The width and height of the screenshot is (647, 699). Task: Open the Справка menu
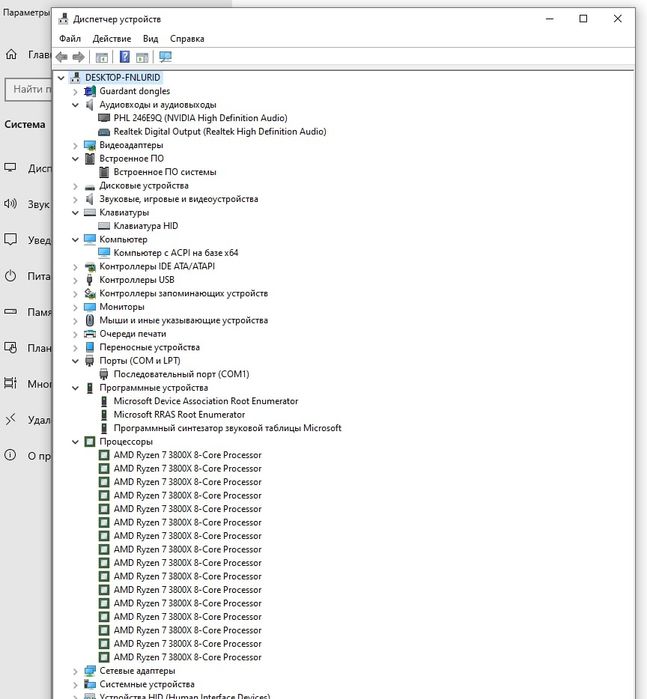187,39
